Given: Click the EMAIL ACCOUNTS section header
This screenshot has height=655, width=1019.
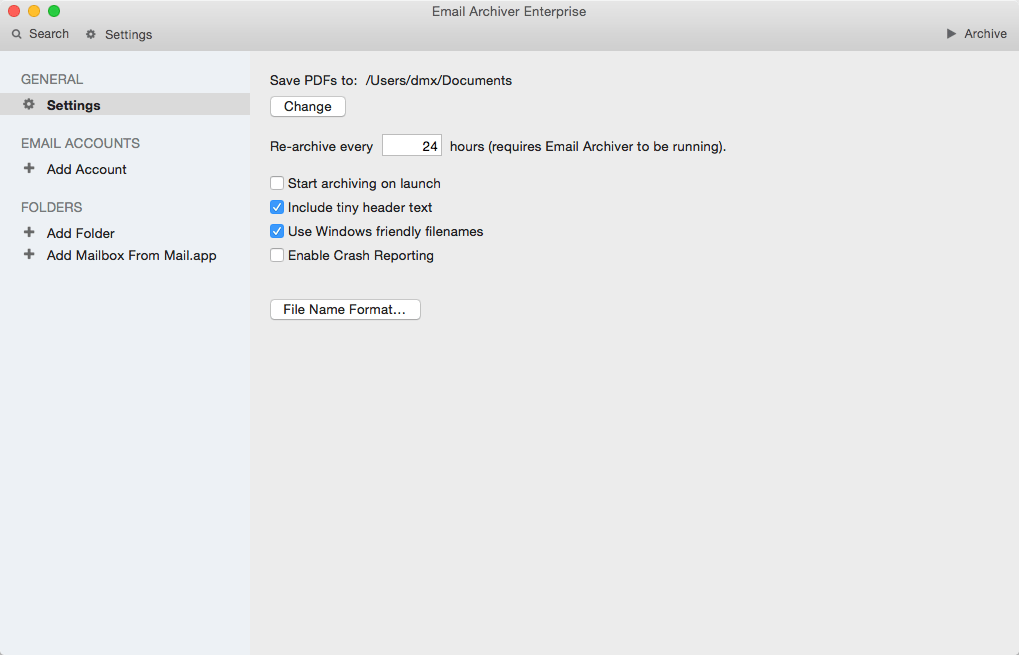Looking at the screenshot, I should [81, 143].
